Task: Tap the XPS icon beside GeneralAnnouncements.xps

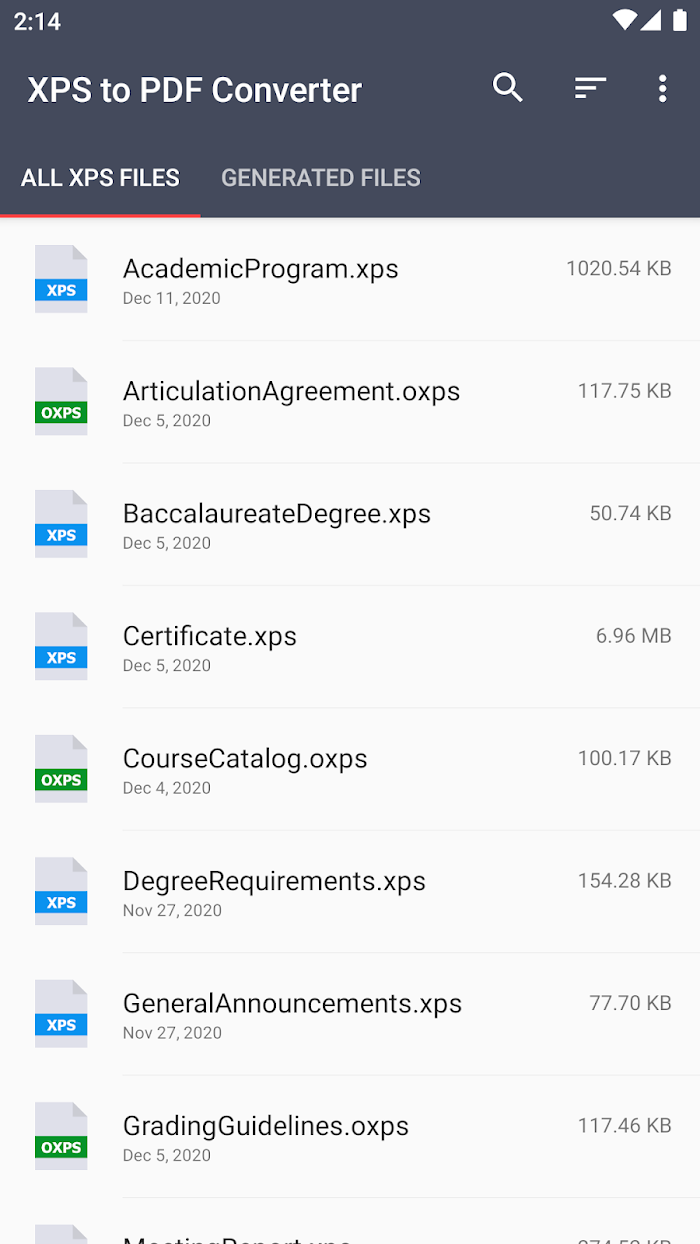Action: coord(61,1015)
